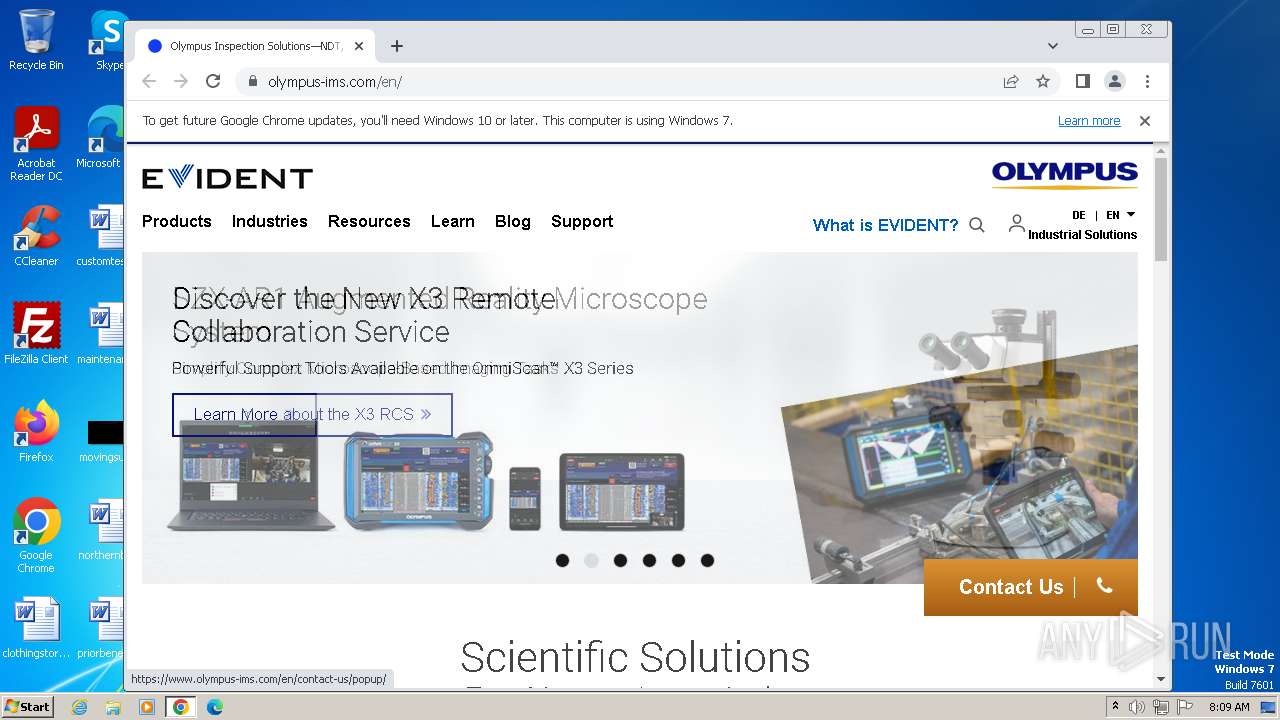
Task: Open the Resources menu
Action: (369, 221)
